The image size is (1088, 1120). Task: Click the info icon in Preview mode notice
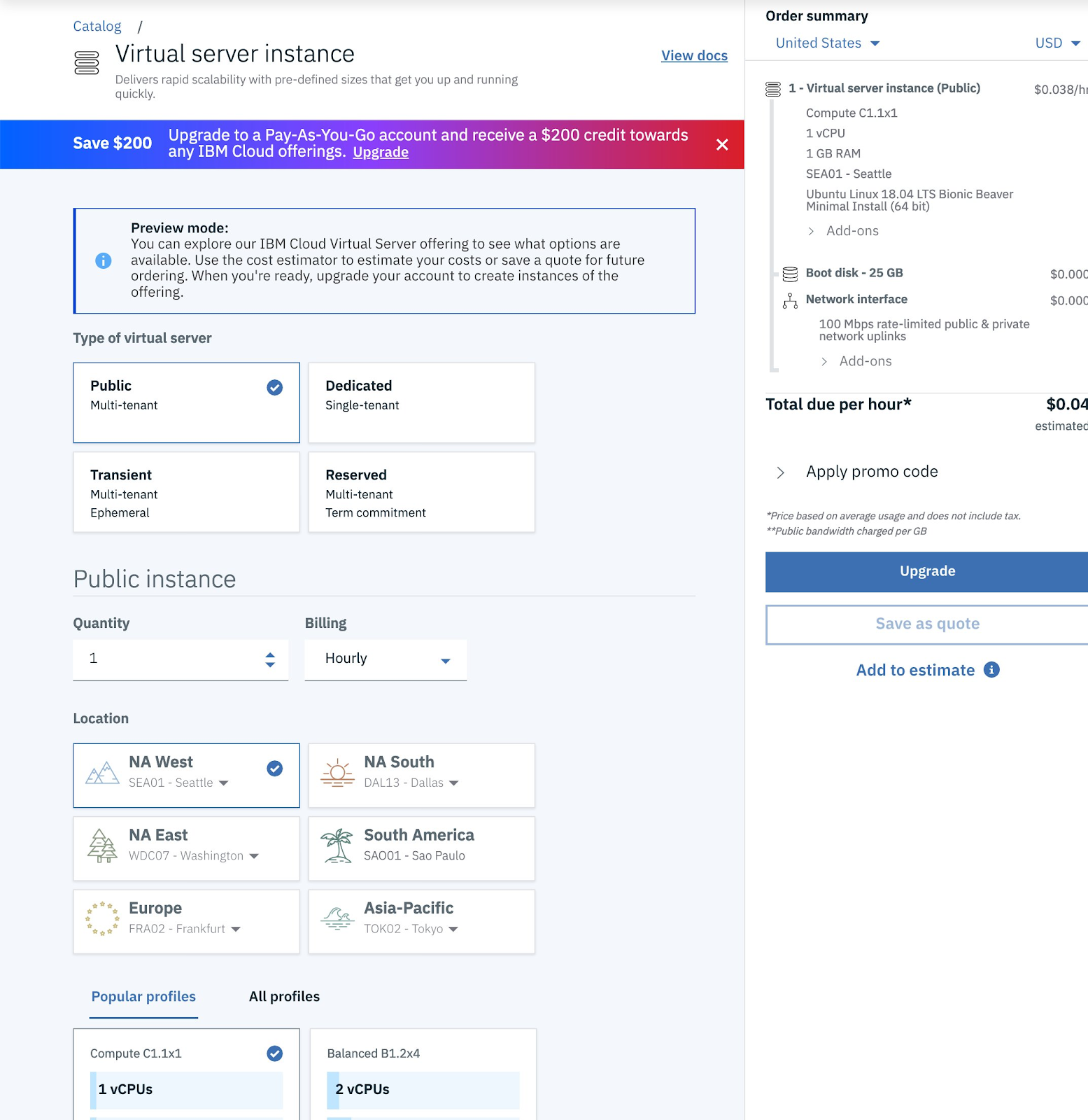pyautogui.click(x=104, y=260)
